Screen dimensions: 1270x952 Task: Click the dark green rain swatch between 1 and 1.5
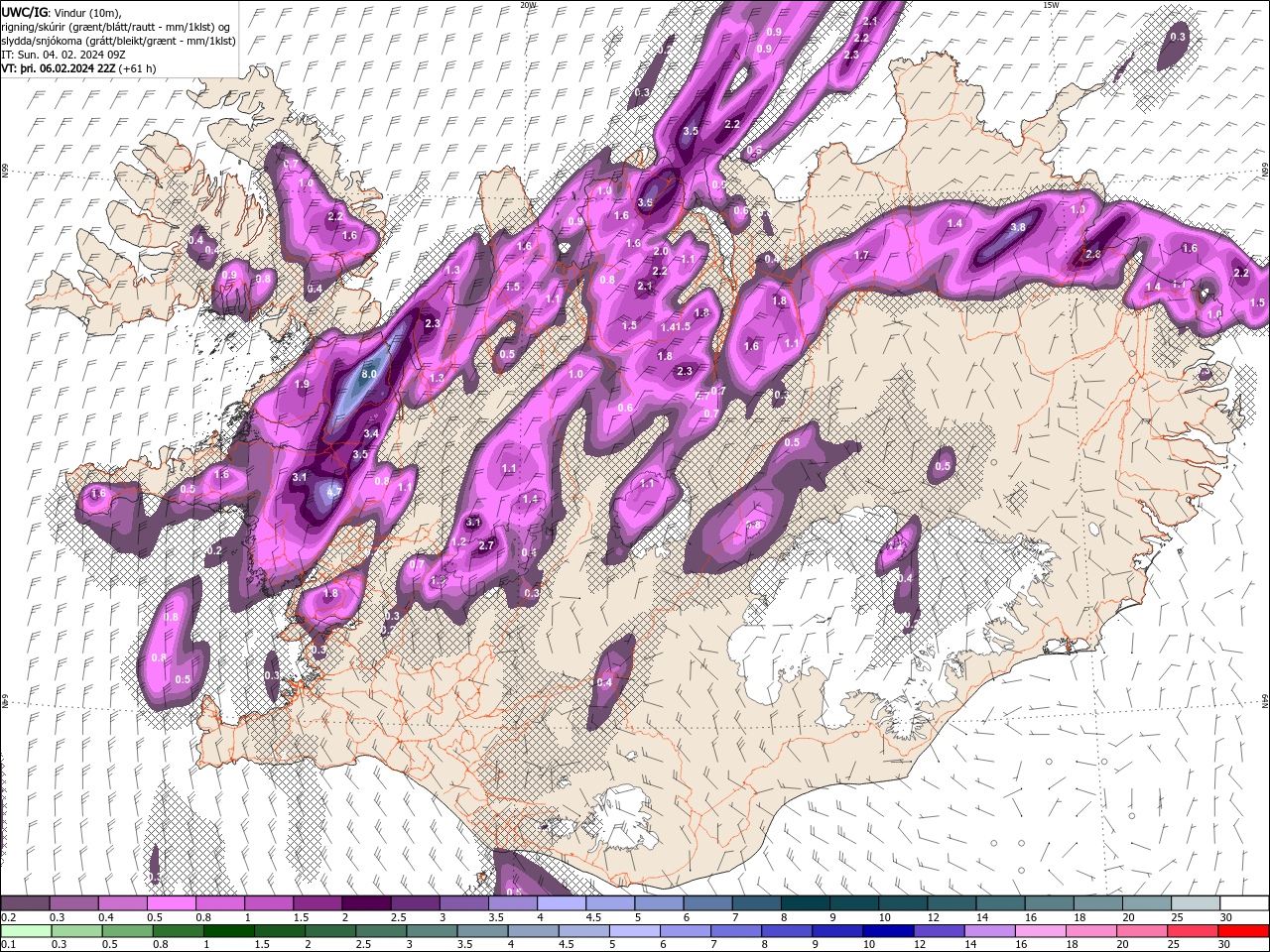(x=229, y=930)
